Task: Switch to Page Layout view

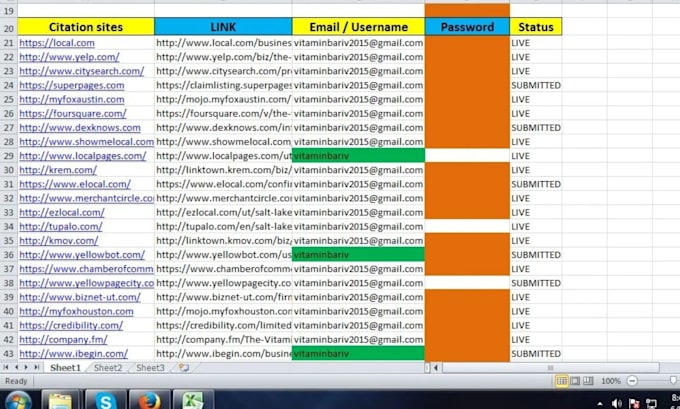Action: pos(575,381)
